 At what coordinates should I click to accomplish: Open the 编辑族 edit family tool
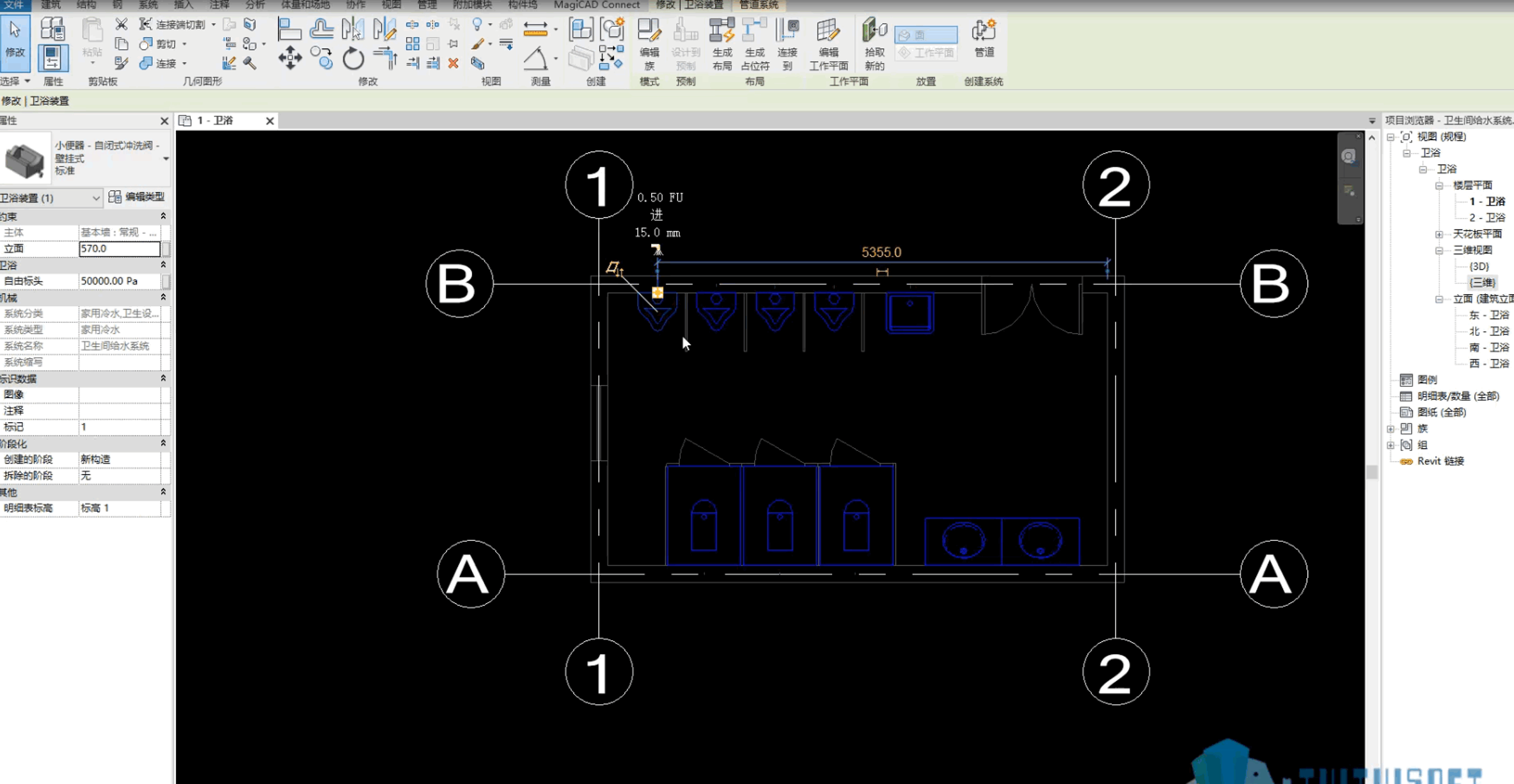tap(649, 43)
